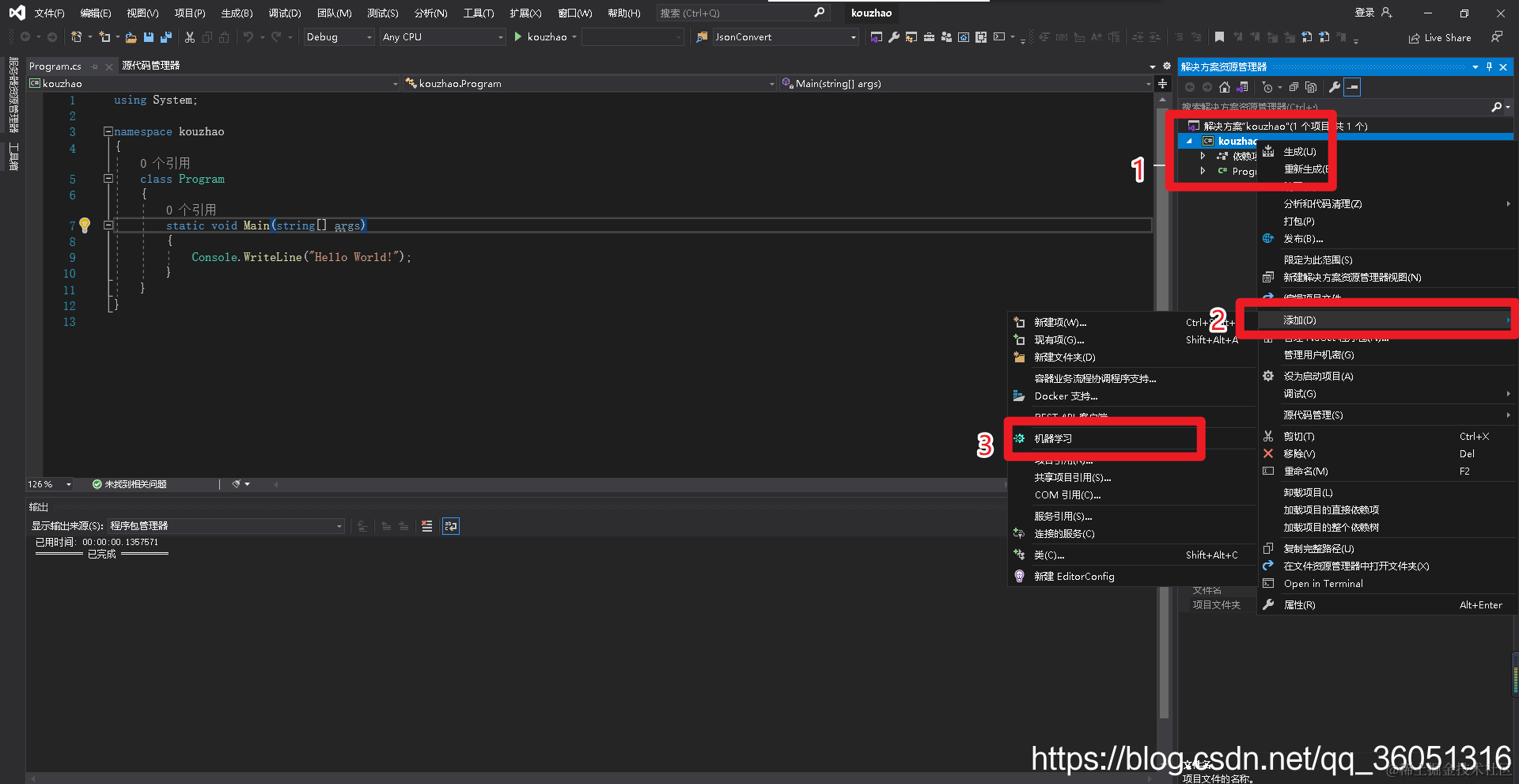Image resolution: width=1519 pixels, height=784 pixels.
Task: Open the Any CPU platform dropdown
Action: pyautogui.click(x=441, y=37)
